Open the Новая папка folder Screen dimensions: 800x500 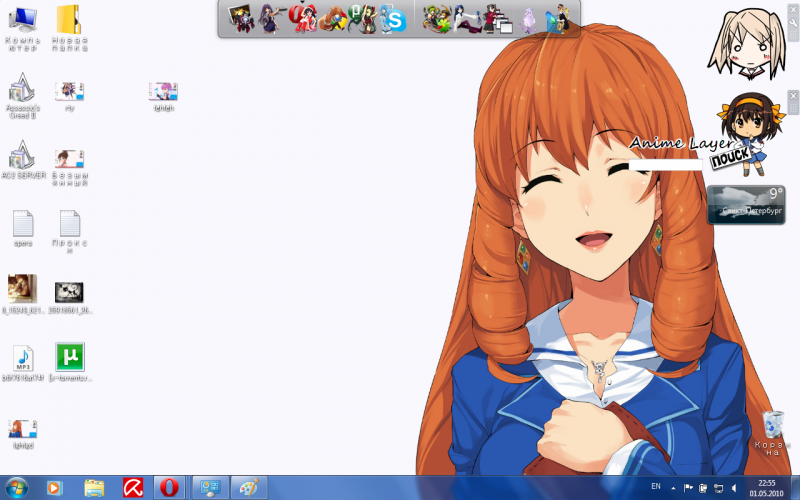pos(69,20)
